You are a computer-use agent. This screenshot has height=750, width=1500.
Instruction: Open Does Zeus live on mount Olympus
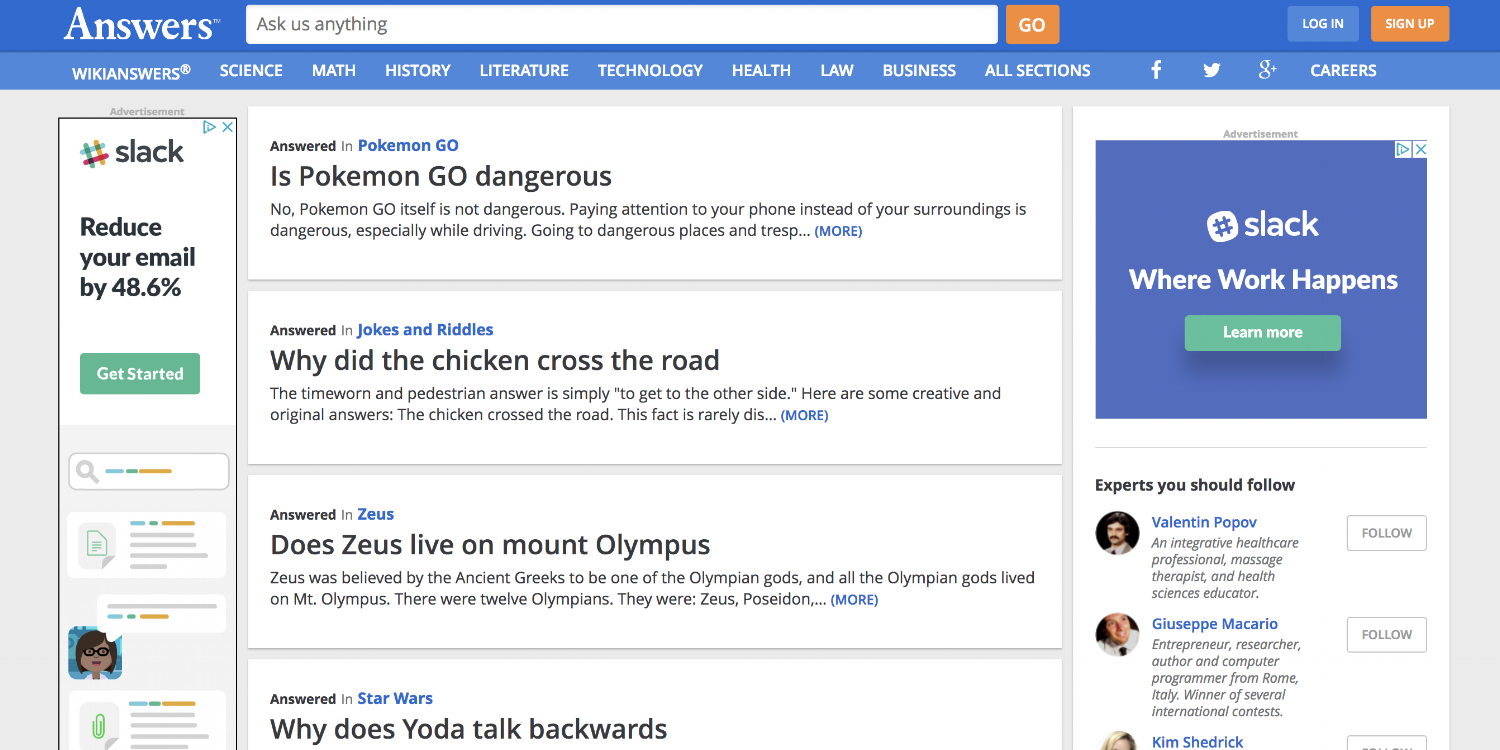[x=490, y=545]
